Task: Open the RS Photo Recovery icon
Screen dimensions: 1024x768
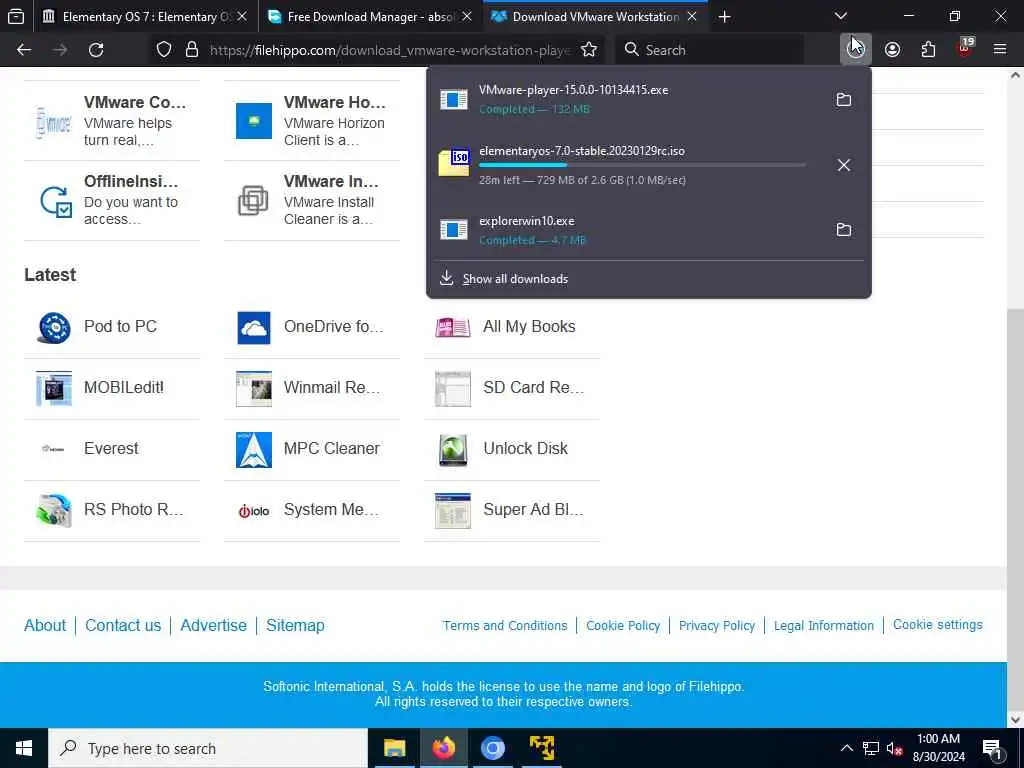Action: tap(54, 510)
